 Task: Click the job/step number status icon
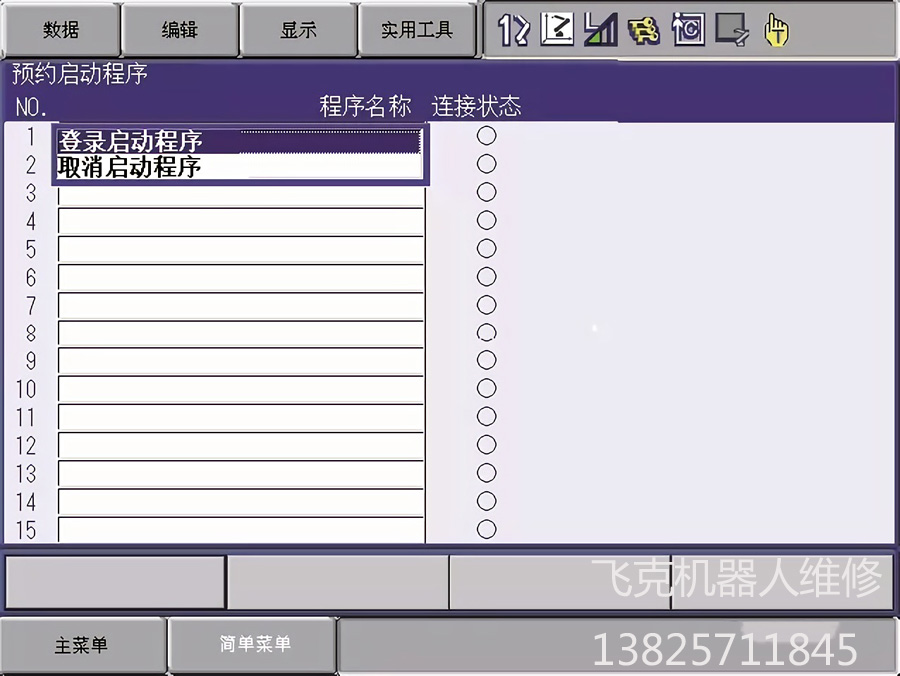click(513, 29)
